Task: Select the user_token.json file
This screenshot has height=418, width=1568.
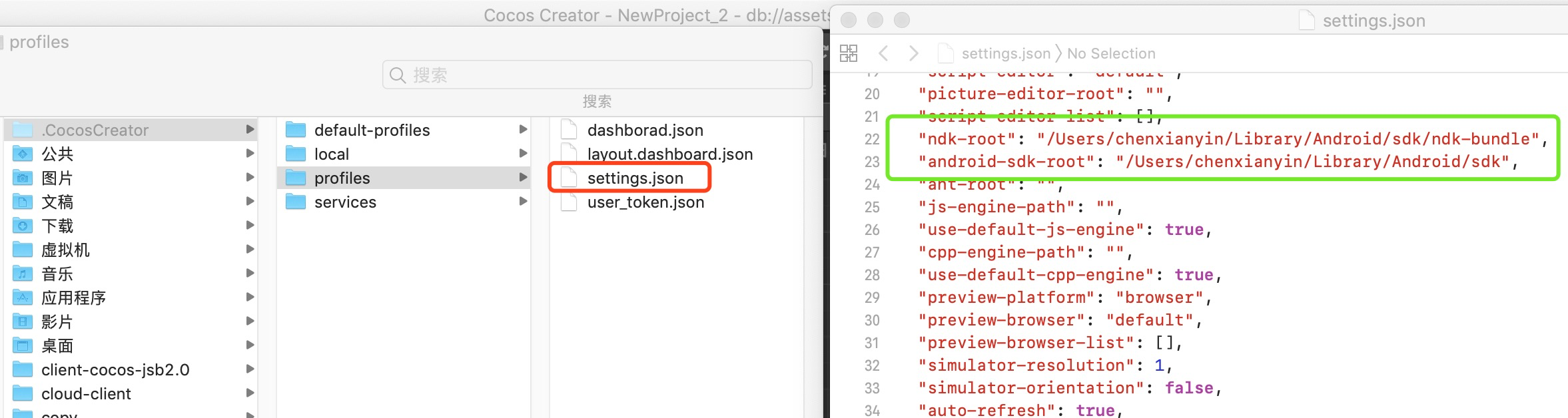Action: [645, 202]
